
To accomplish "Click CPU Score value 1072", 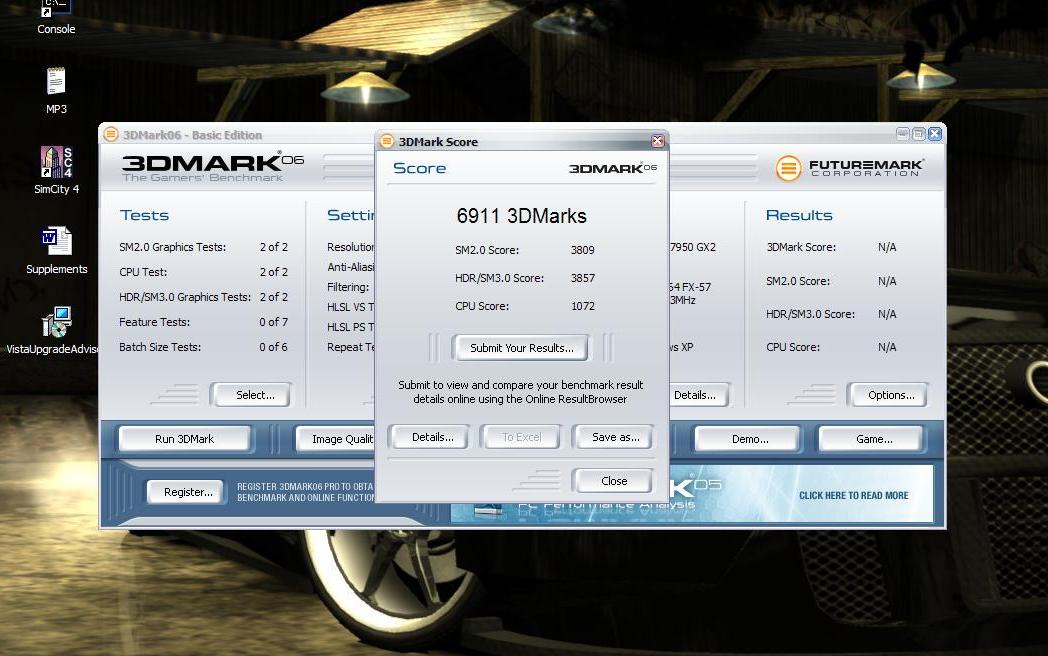I will [583, 306].
